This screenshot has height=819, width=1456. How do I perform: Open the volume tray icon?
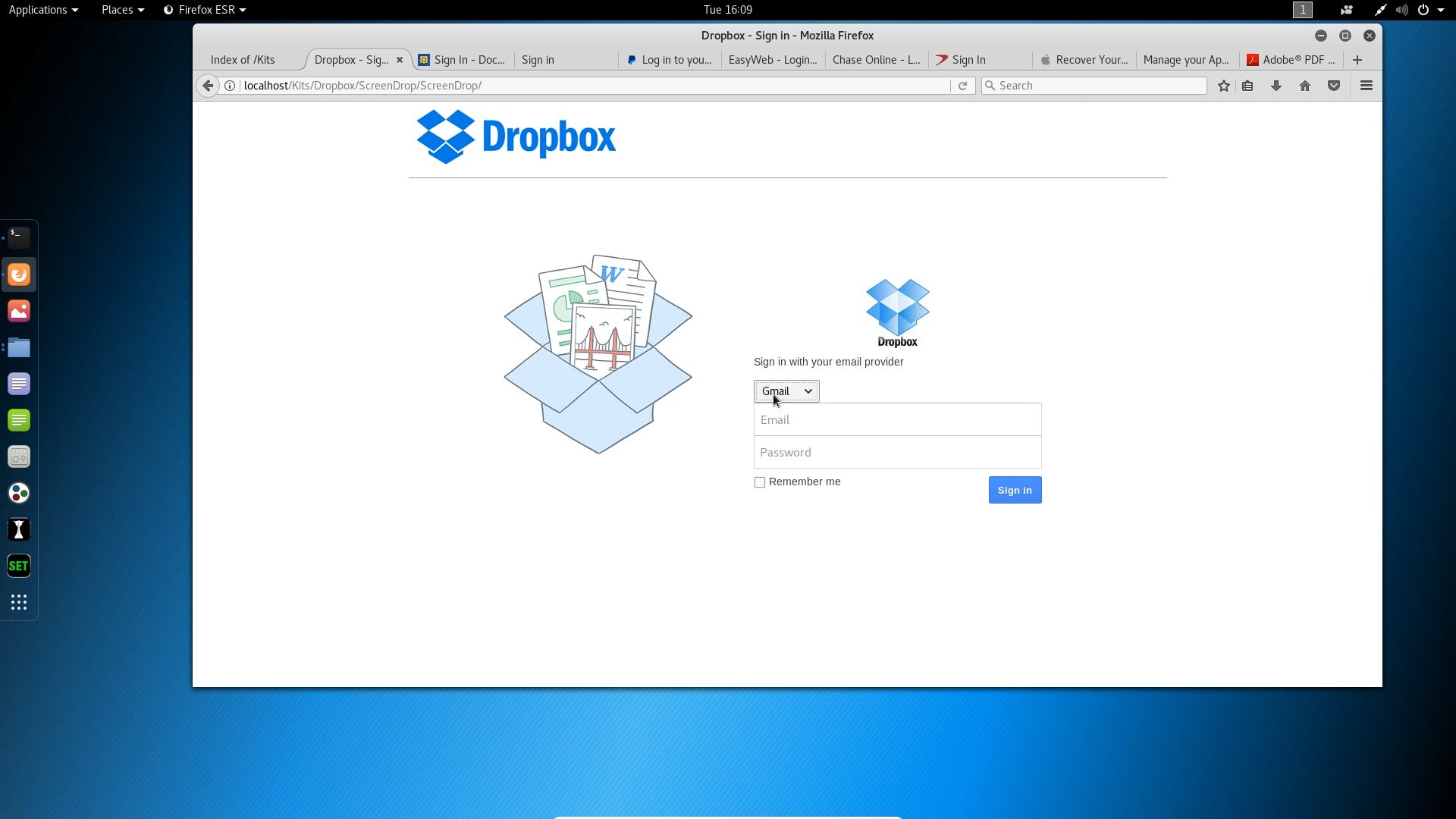tap(1401, 10)
